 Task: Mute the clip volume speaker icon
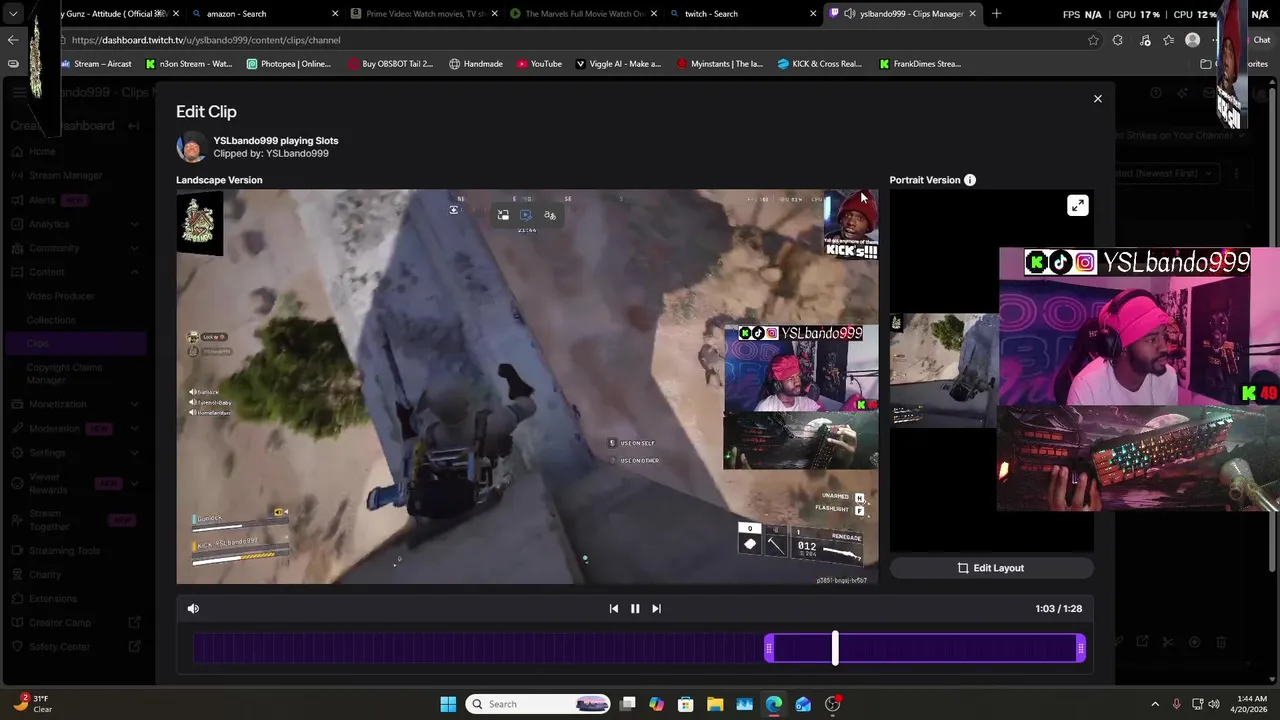(x=193, y=608)
